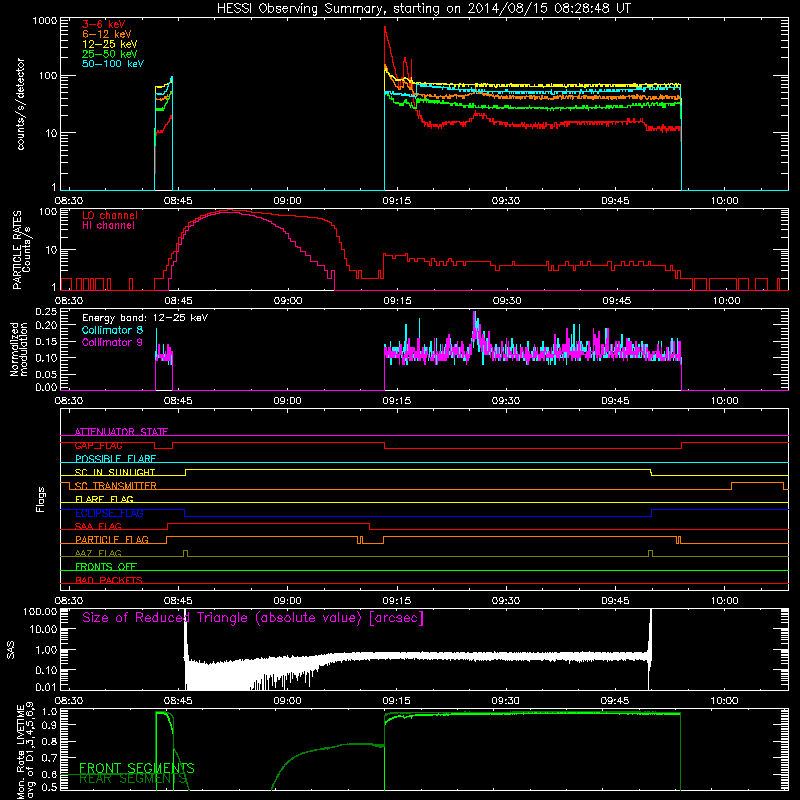Screen dimensions: 800x800
Task: Click the 09:45 time label under the counts panel
Action: 615,201
